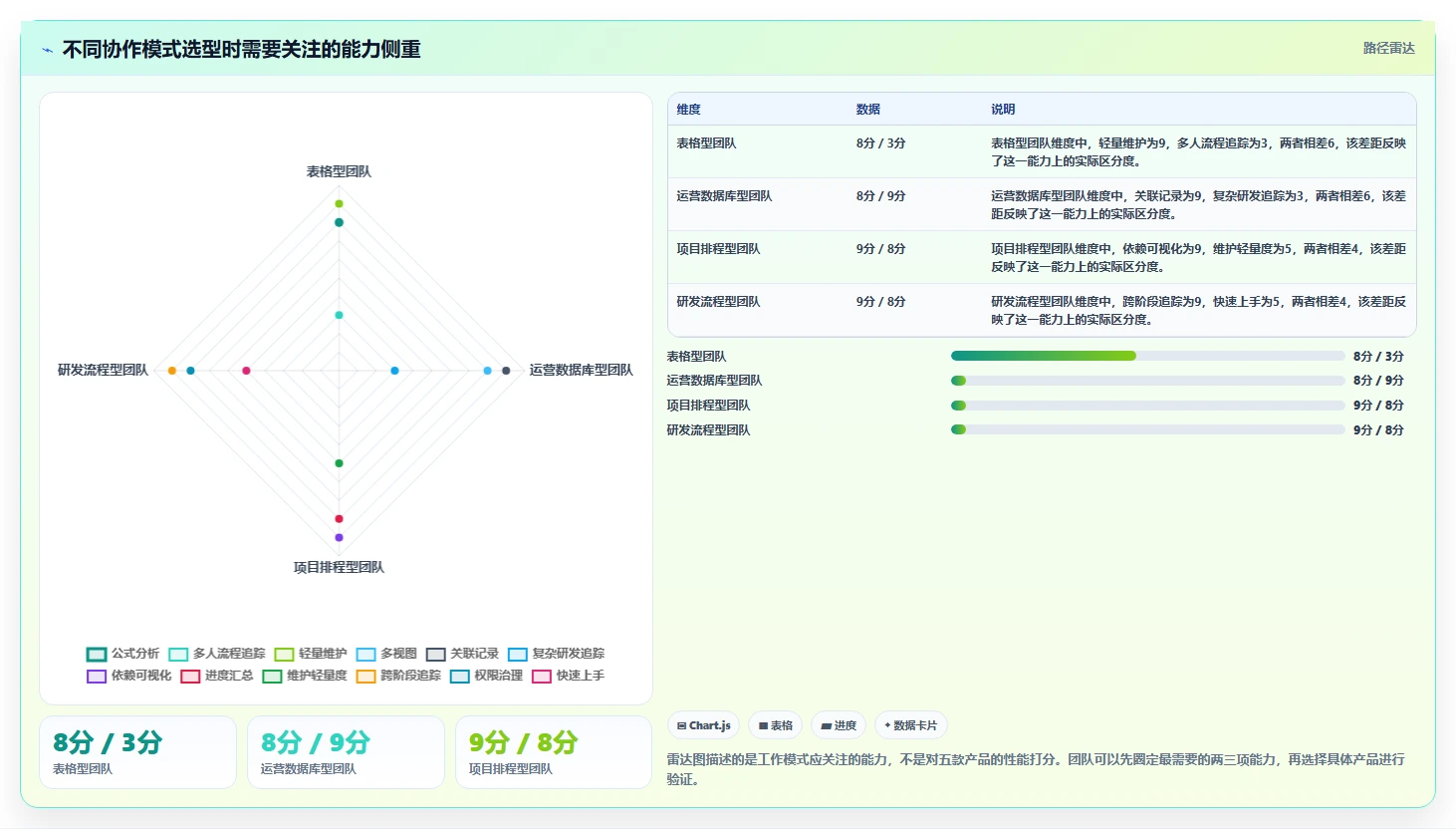The image size is (1456, 829).
Task: Toggle 维护轻量度 legend entry
Action: pyautogui.click(x=305, y=676)
